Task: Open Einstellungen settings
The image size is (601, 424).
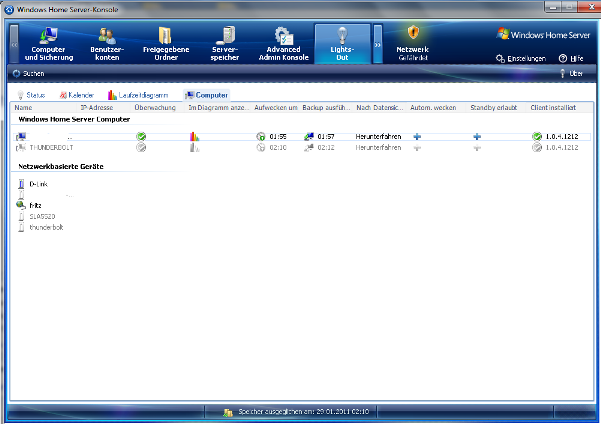Action: click(x=521, y=58)
